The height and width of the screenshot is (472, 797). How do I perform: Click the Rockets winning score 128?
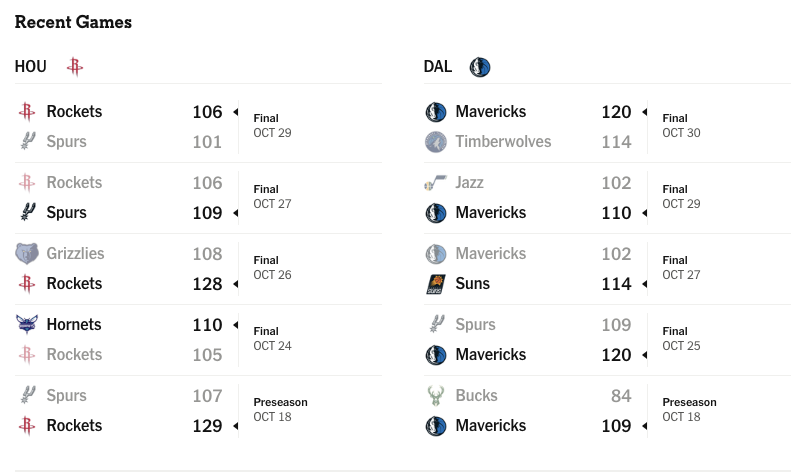pyautogui.click(x=207, y=284)
